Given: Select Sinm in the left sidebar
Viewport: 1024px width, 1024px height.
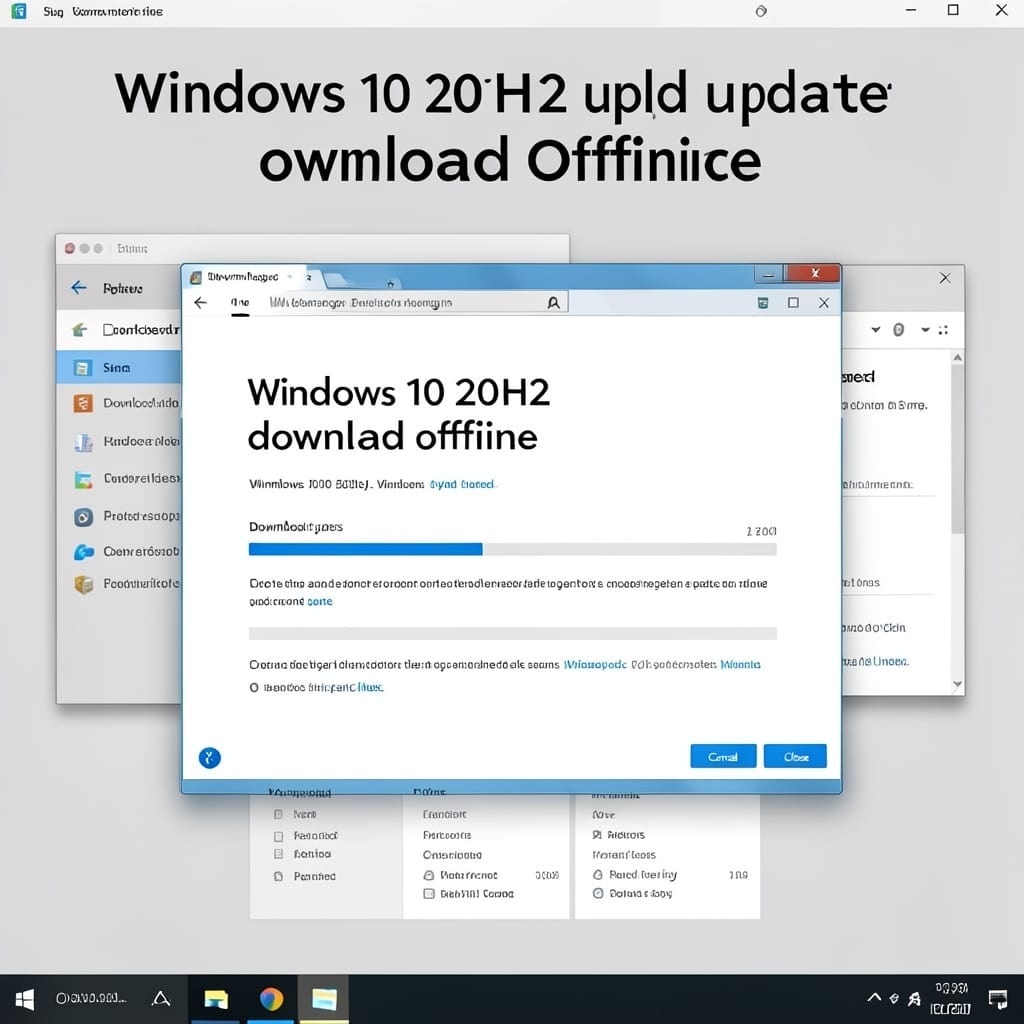Looking at the screenshot, I should coord(118,367).
